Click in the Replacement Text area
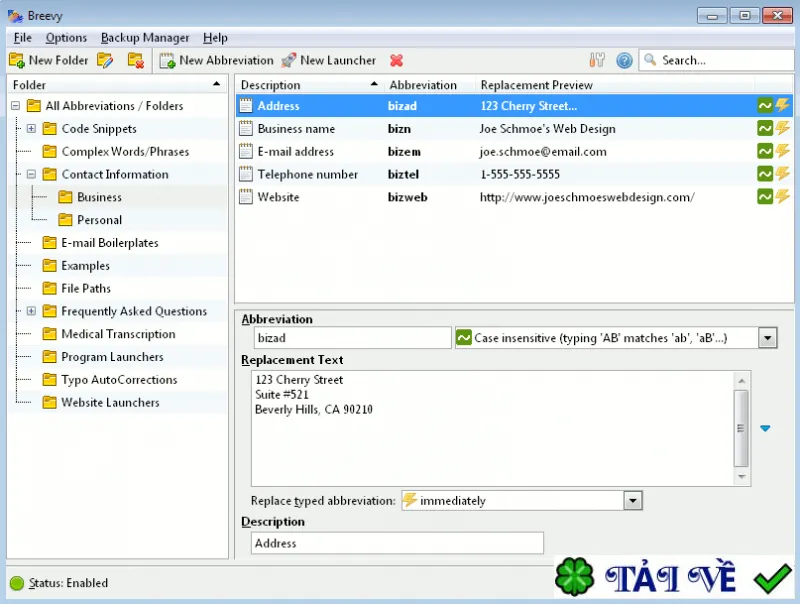This screenshot has height=604, width=800. (493, 429)
